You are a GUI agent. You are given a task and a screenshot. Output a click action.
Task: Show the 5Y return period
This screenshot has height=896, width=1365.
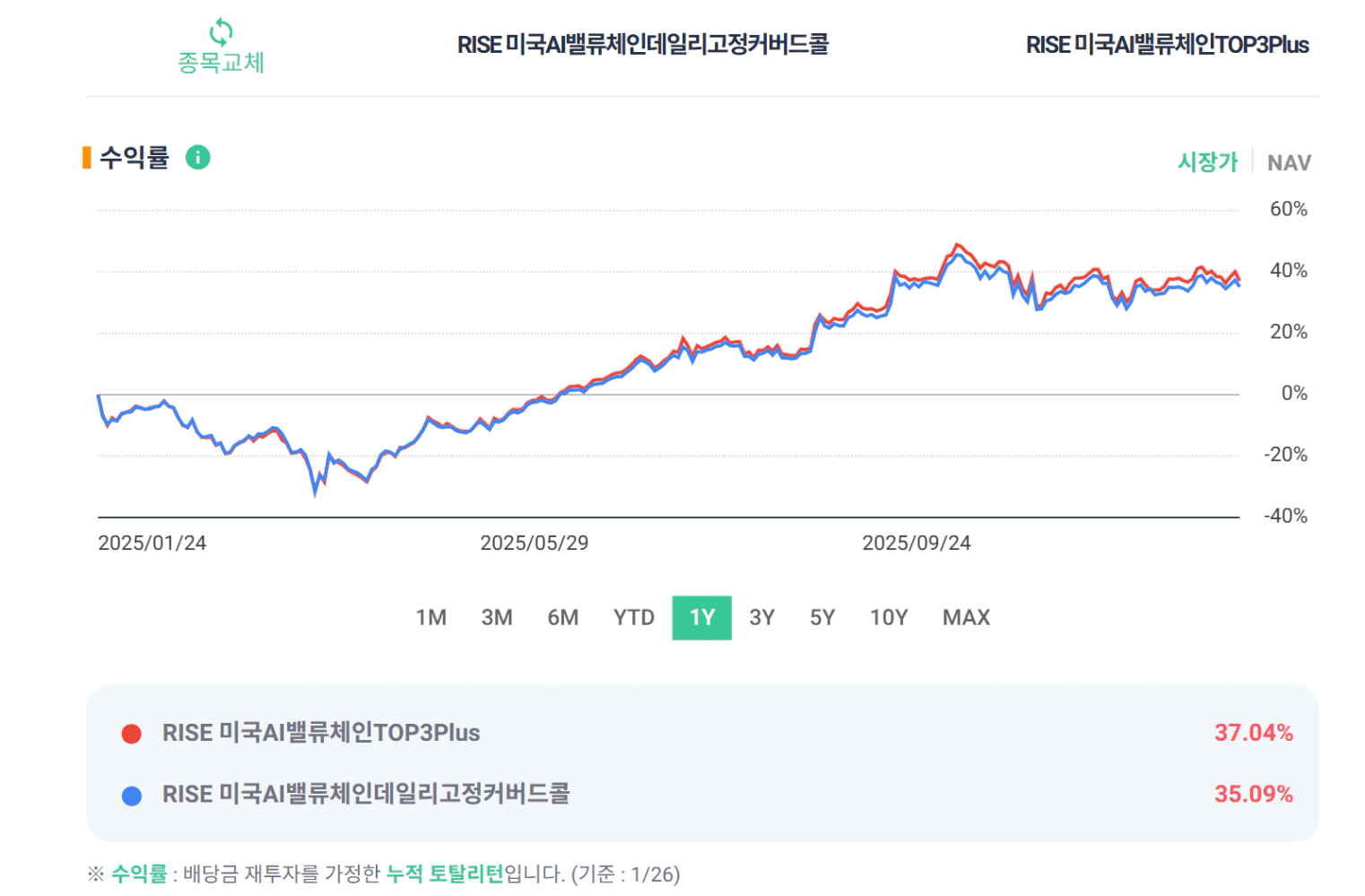822,618
